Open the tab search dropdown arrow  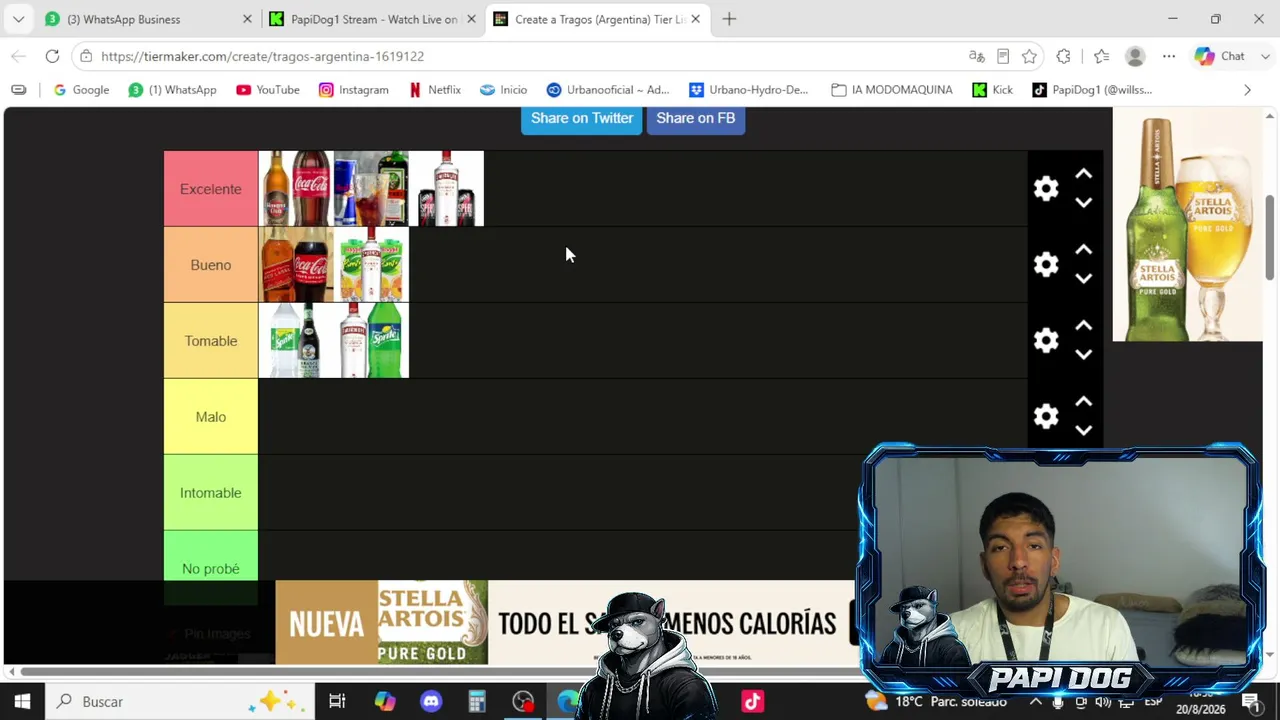pyautogui.click(x=18, y=19)
